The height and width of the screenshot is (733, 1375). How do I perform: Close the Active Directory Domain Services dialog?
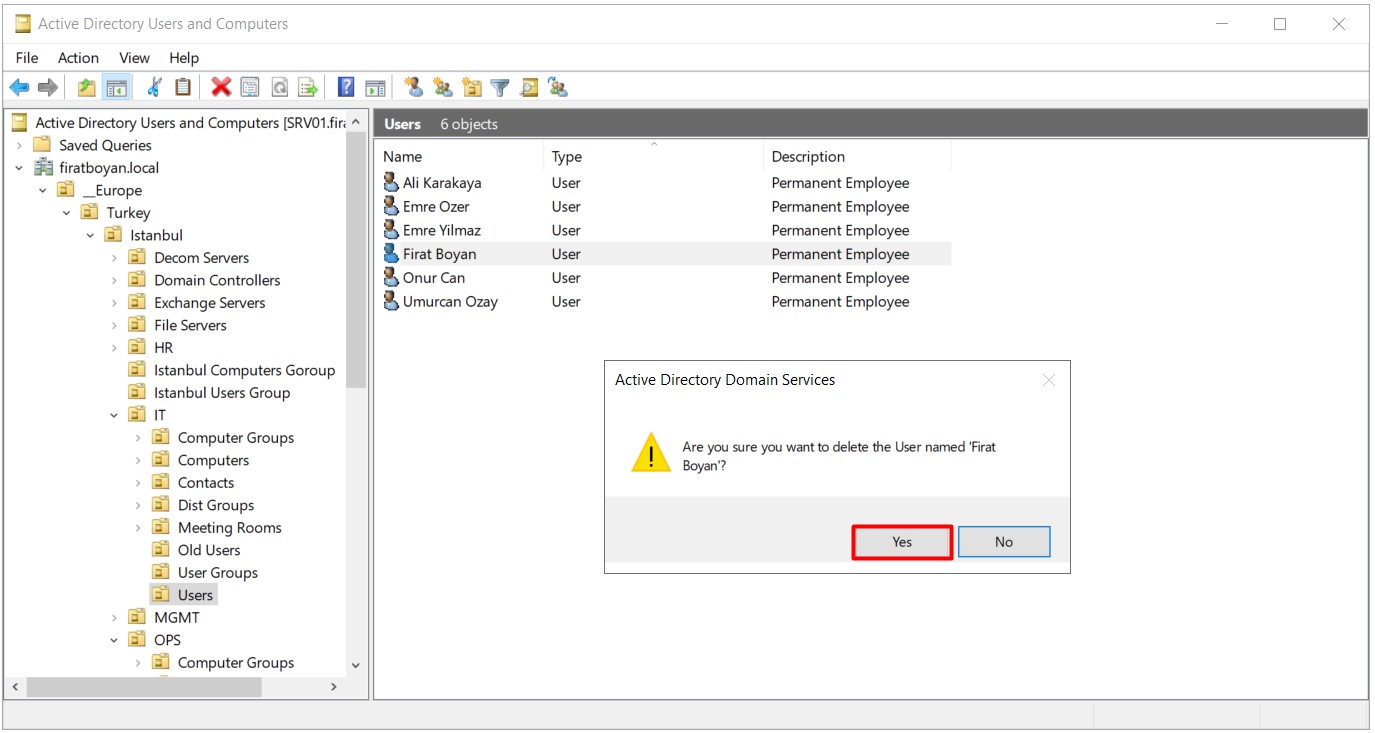click(1048, 380)
